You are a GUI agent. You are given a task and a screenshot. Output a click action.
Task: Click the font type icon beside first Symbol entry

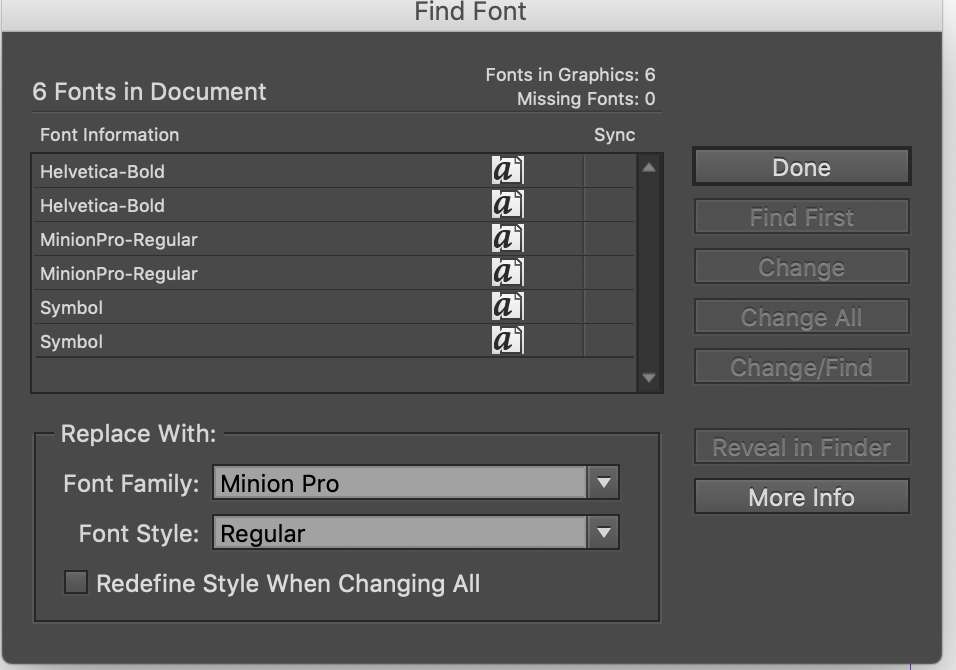coord(506,306)
